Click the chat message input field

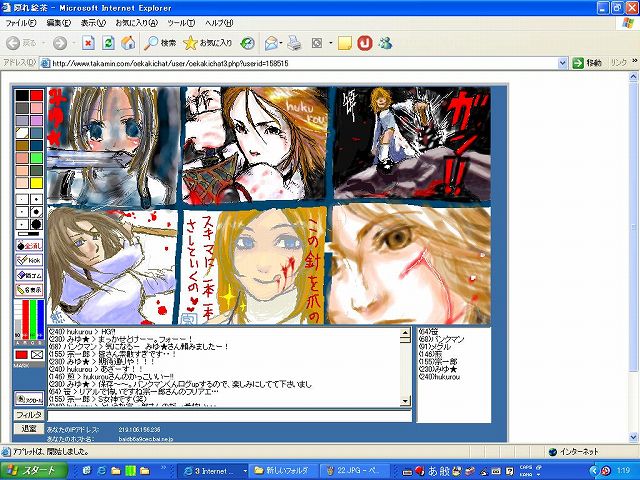(x=229, y=416)
